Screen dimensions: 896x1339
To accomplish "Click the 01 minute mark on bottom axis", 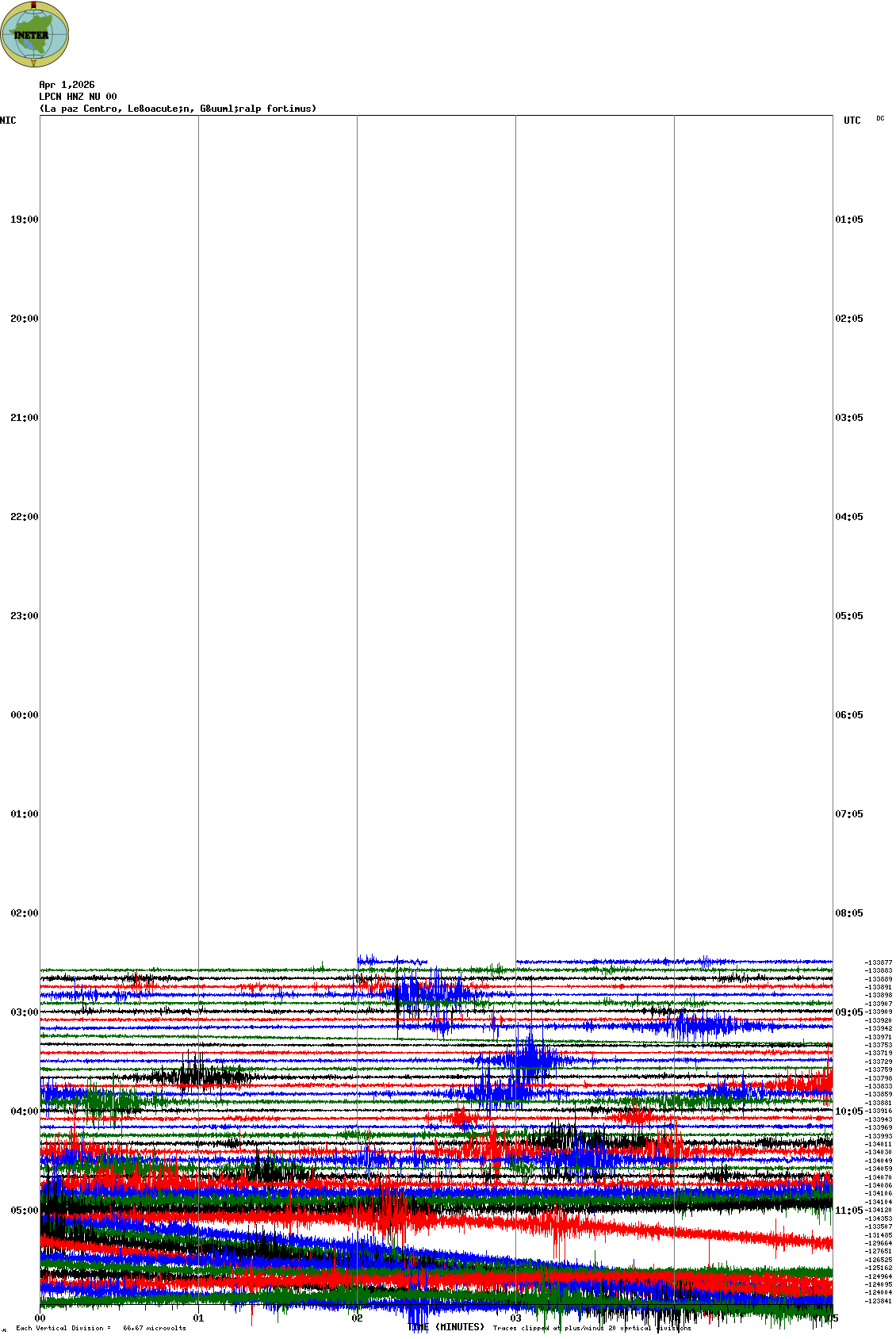I will click(198, 1318).
